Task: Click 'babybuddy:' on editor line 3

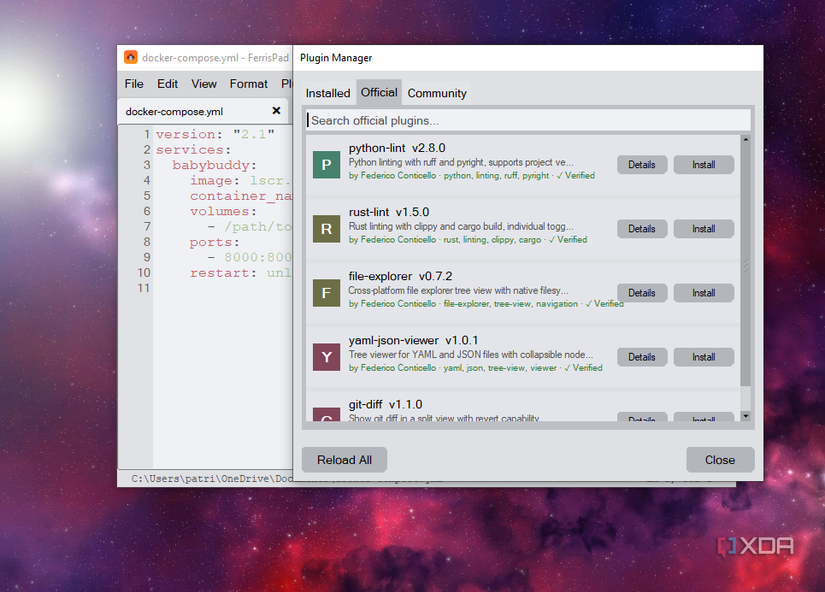Action: coord(214,165)
